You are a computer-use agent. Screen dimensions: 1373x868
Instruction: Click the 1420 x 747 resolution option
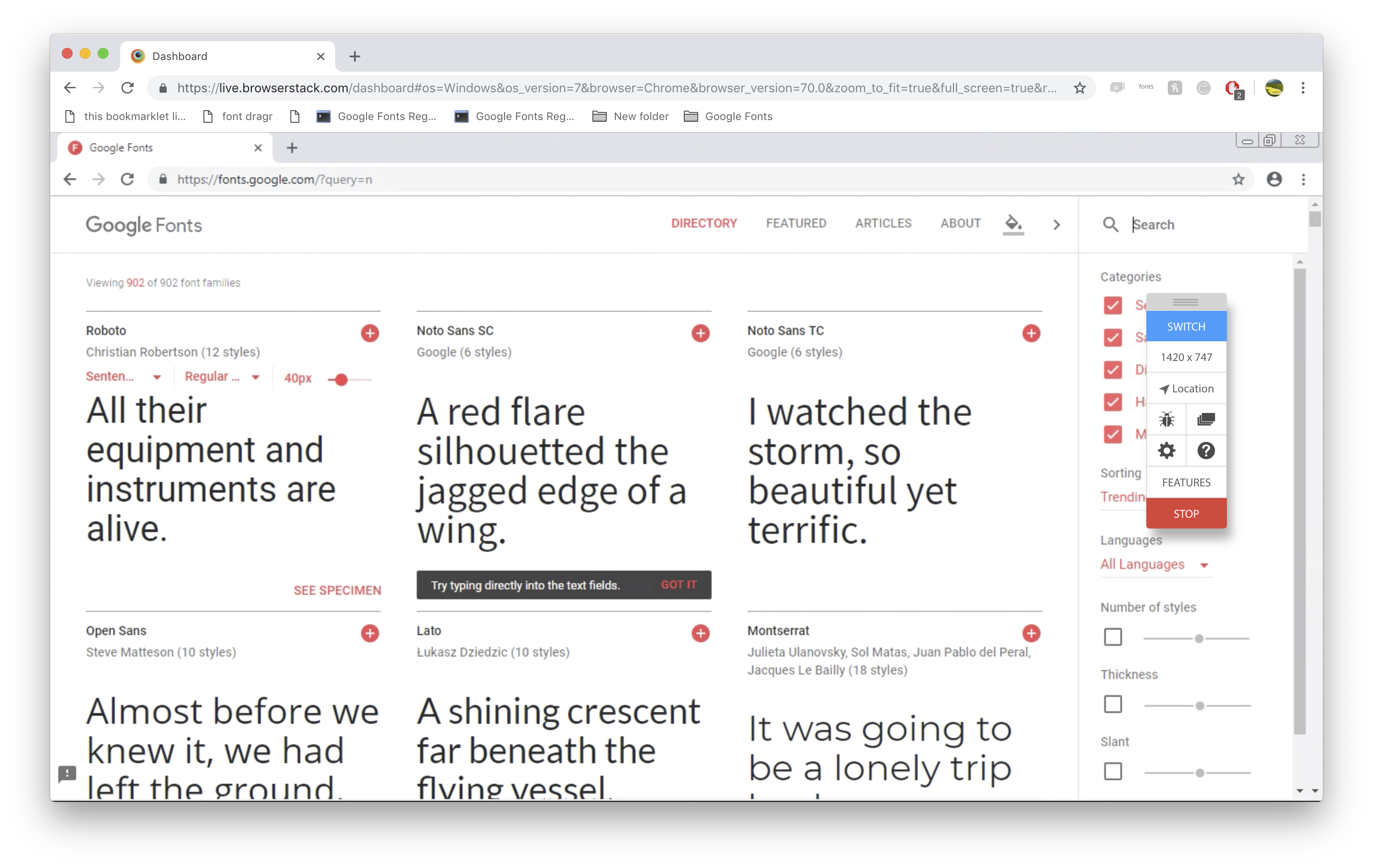tap(1186, 357)
